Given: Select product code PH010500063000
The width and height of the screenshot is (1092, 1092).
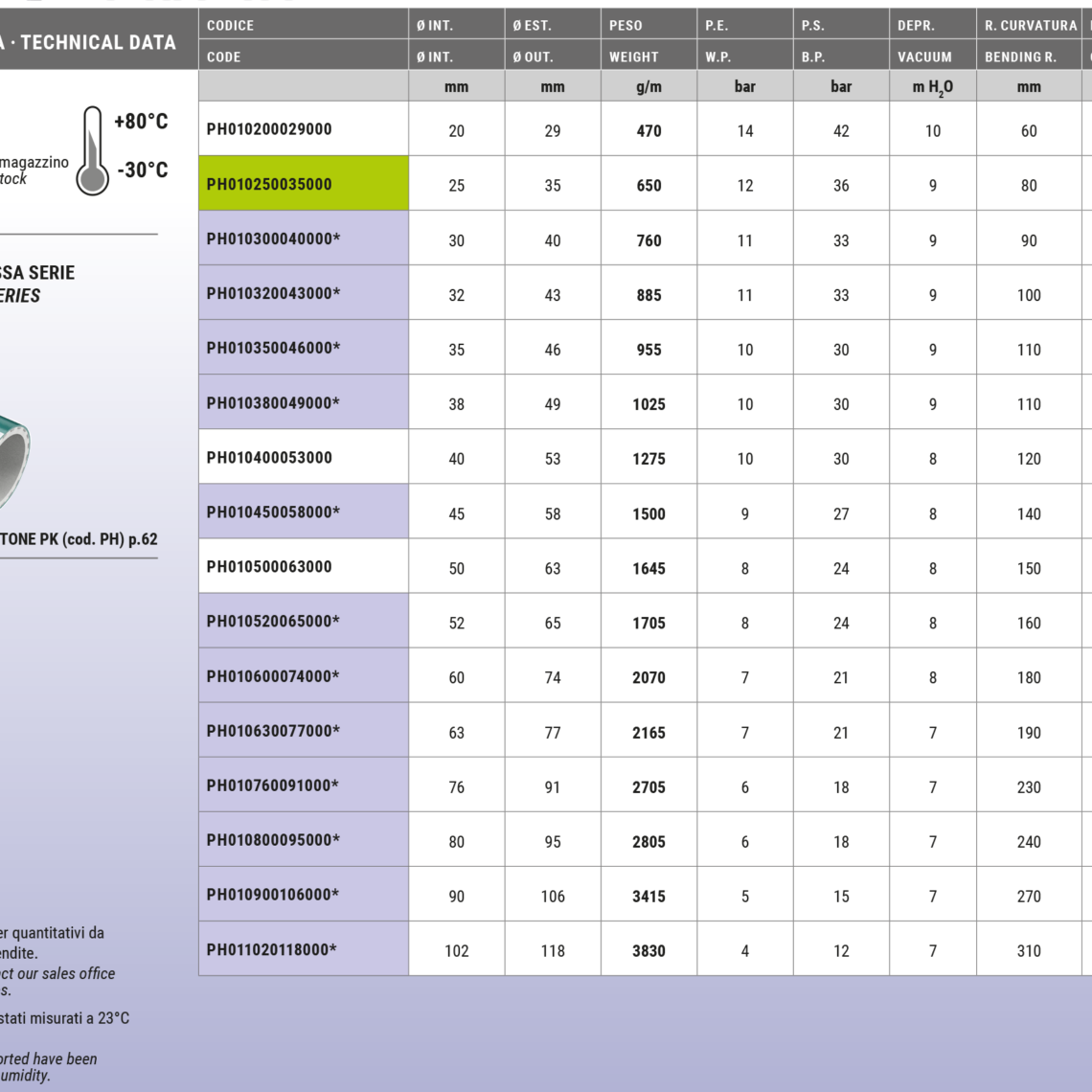Looking at the screenshot, I should (x=269, y=567).
